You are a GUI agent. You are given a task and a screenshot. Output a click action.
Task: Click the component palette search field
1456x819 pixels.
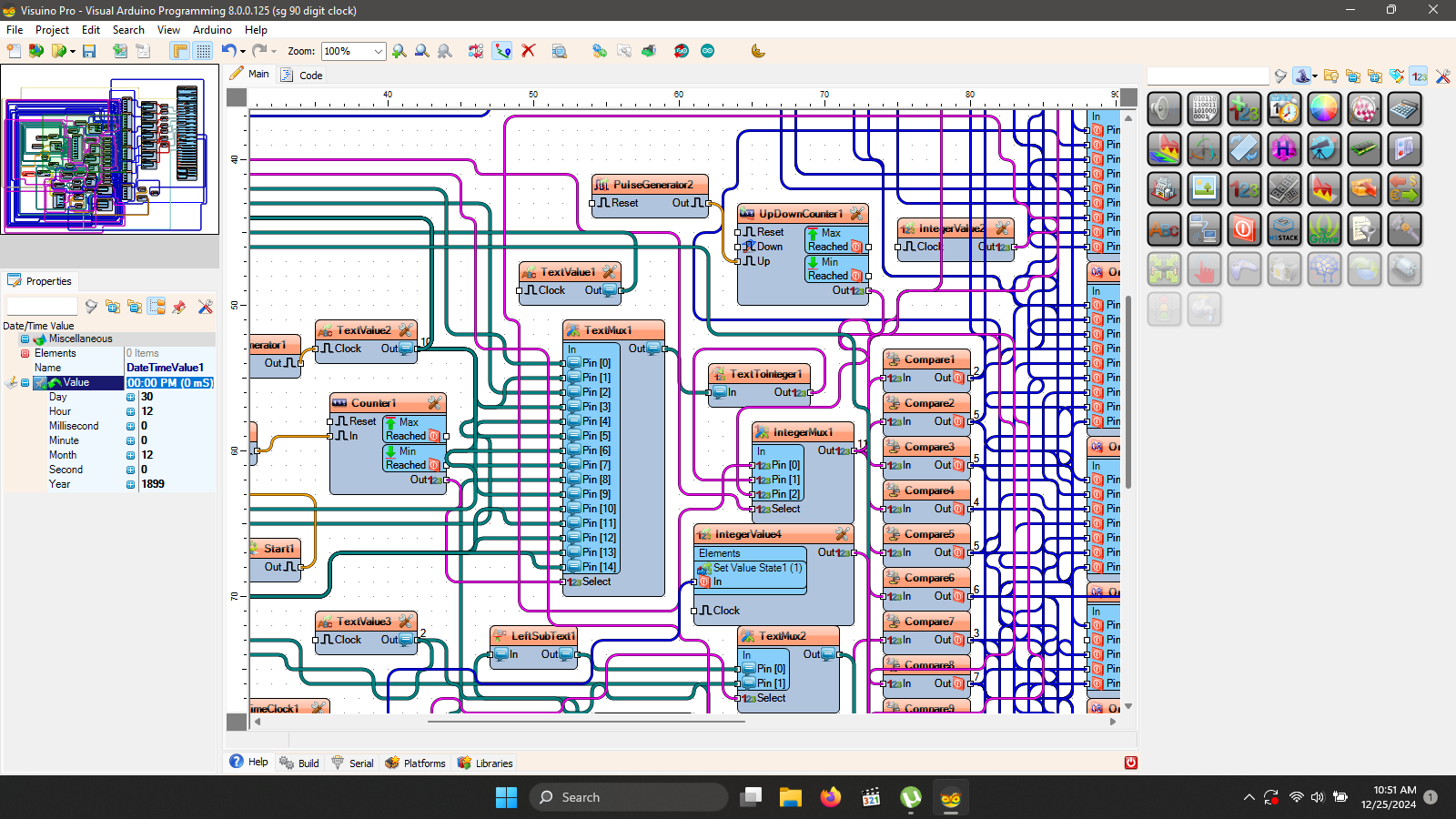[x=1208, y=76]
